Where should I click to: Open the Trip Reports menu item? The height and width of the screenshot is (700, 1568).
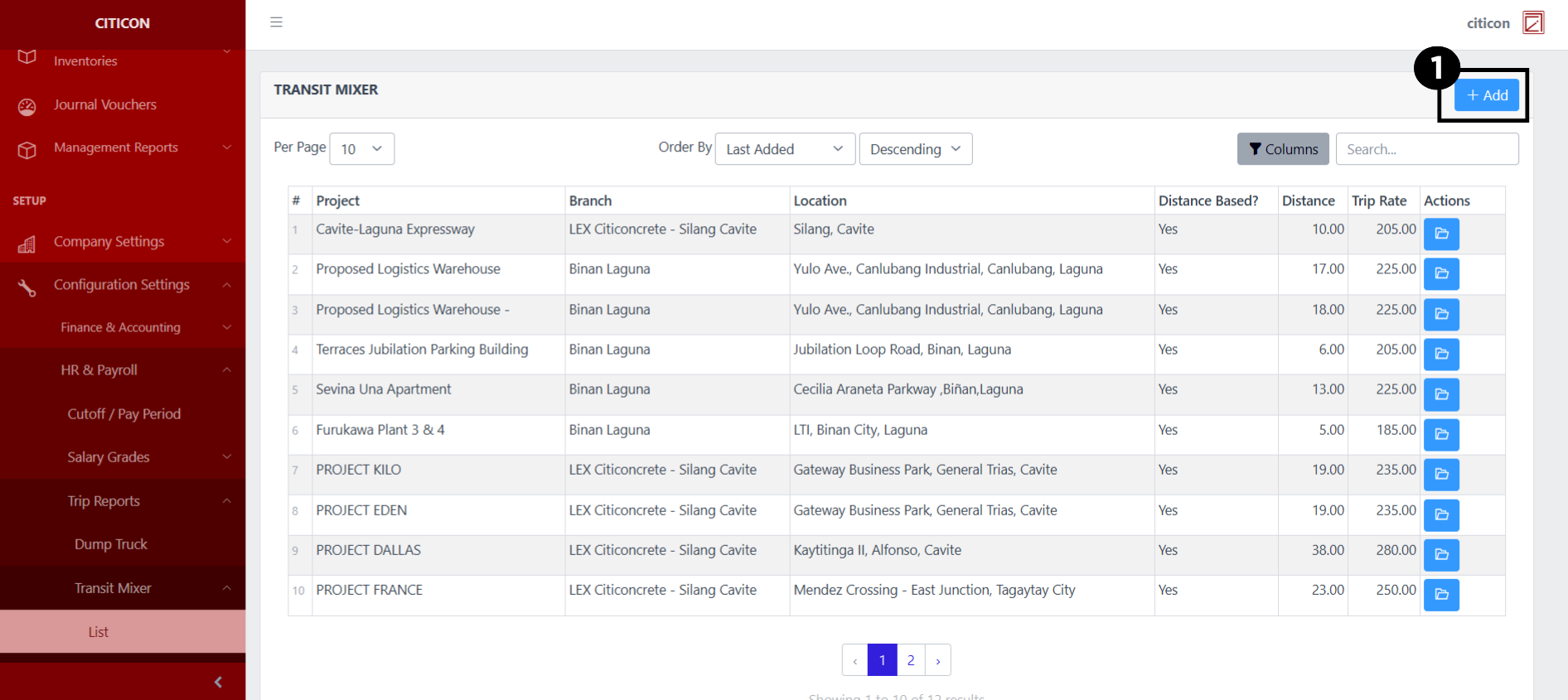104,501
